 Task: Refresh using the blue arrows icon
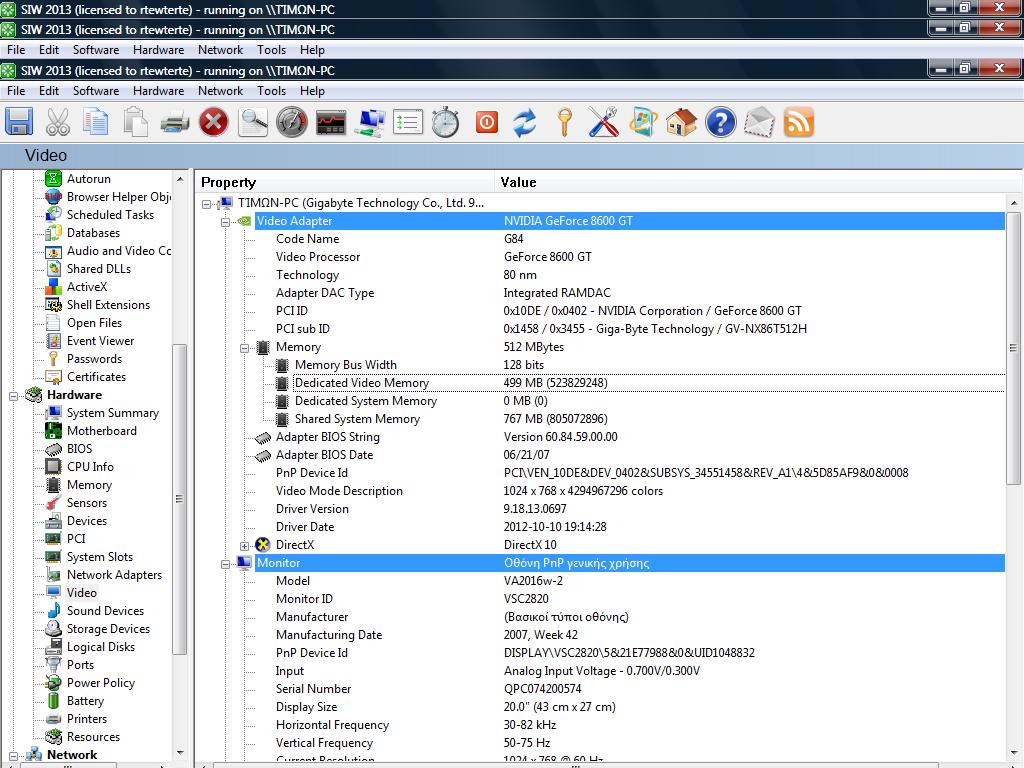[525, 122]
